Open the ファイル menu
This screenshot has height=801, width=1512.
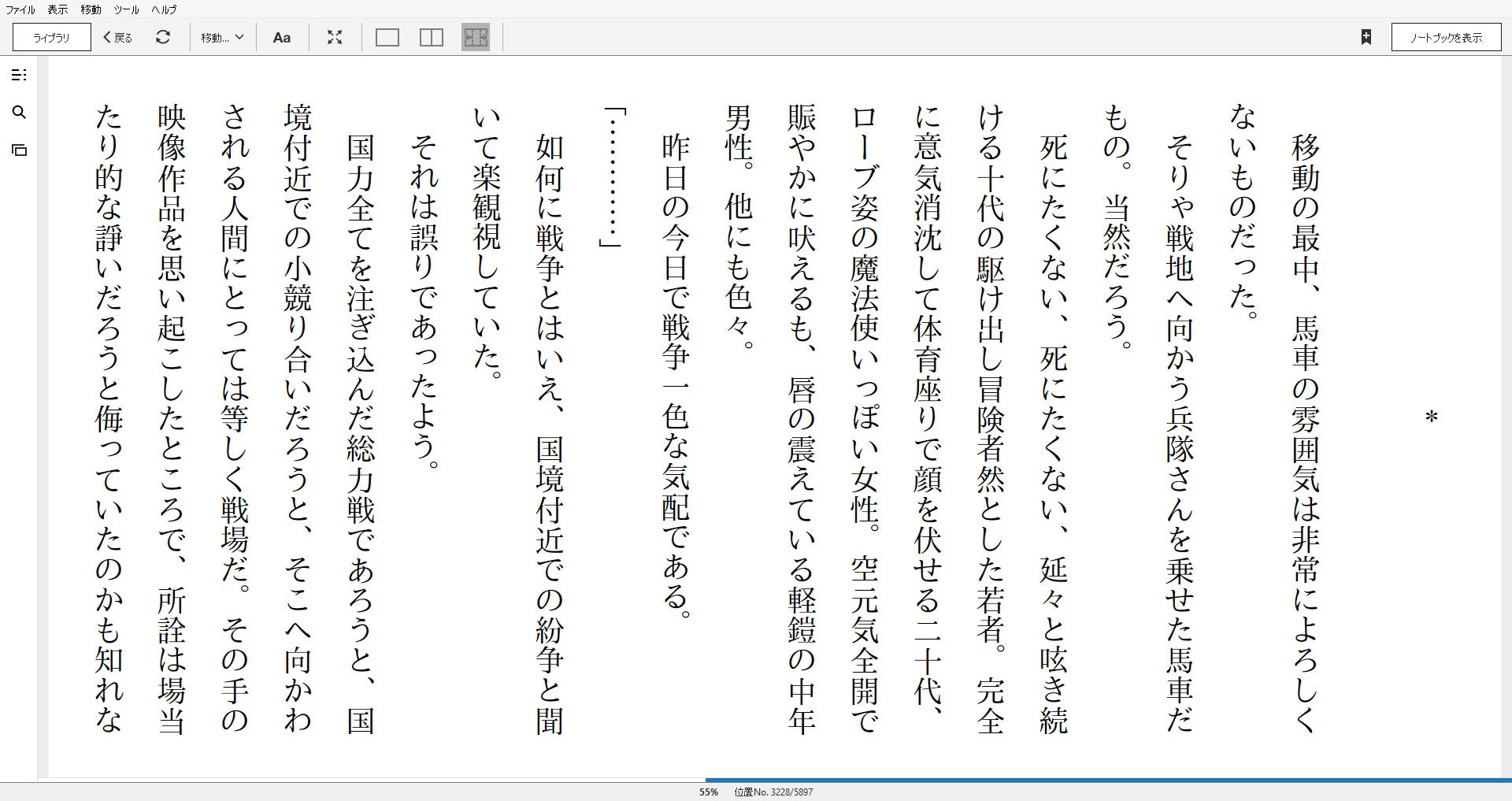(20, 9)
